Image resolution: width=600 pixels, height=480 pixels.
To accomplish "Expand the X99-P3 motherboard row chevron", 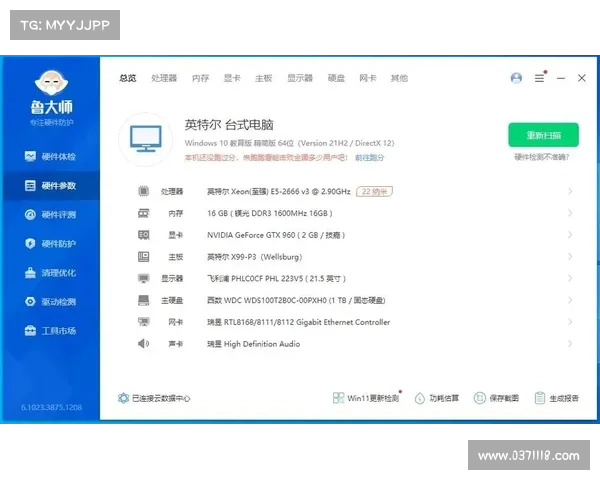I will point(570,256).
